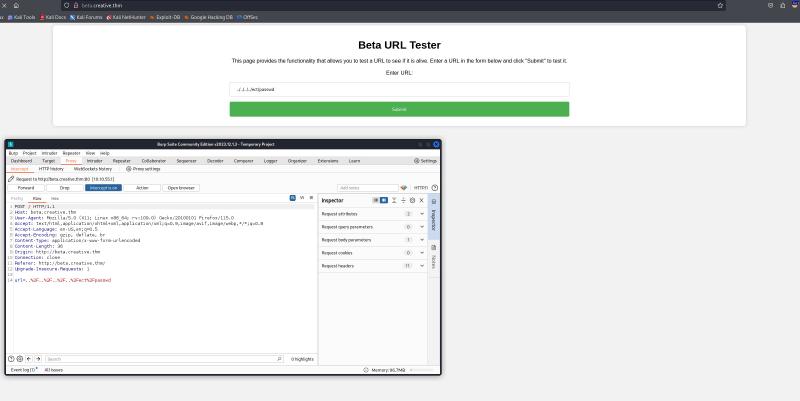Expand Request body parameters section
800x401 pixels.
point(421,240)
